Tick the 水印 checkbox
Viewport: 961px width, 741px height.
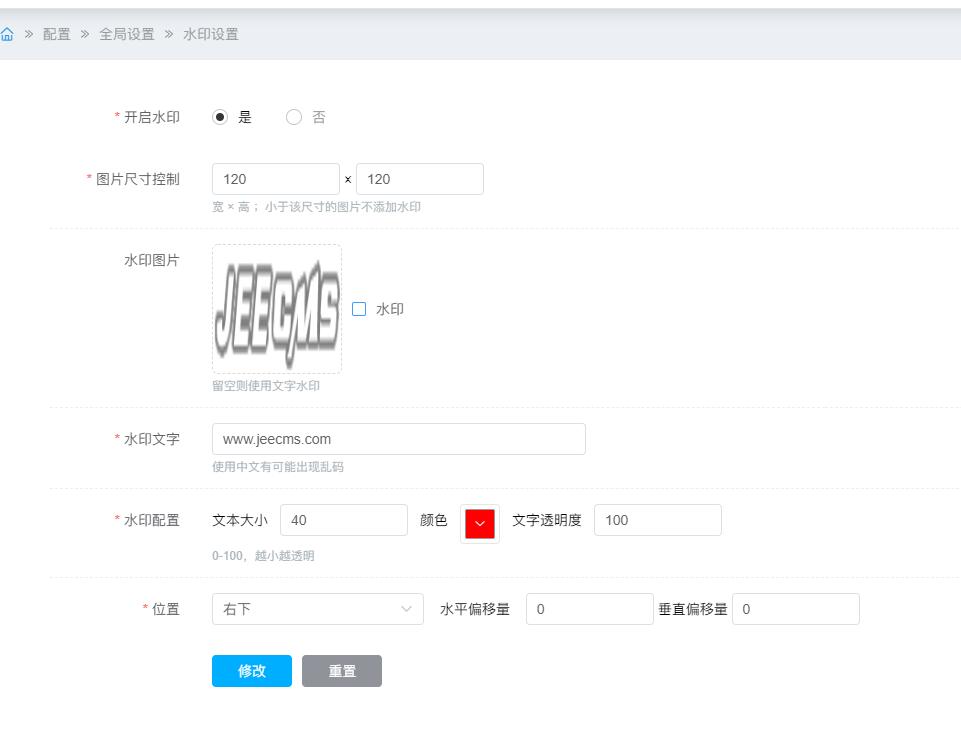click(360, 309)
